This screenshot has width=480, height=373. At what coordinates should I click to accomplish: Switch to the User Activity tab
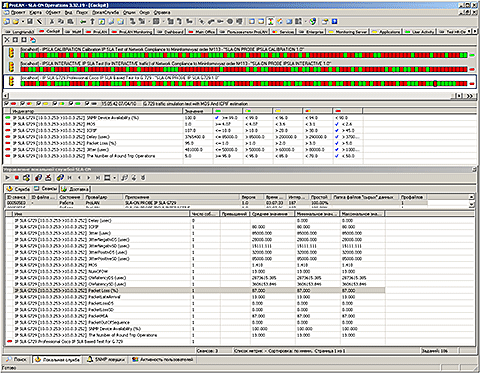pos(420,32)
